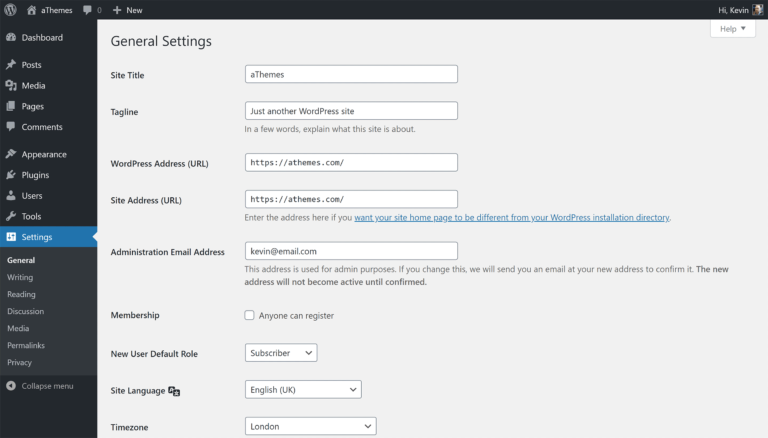Screen dimensions: 768x438
Task: Open the Media library icon menu
Action: (10, 85)
